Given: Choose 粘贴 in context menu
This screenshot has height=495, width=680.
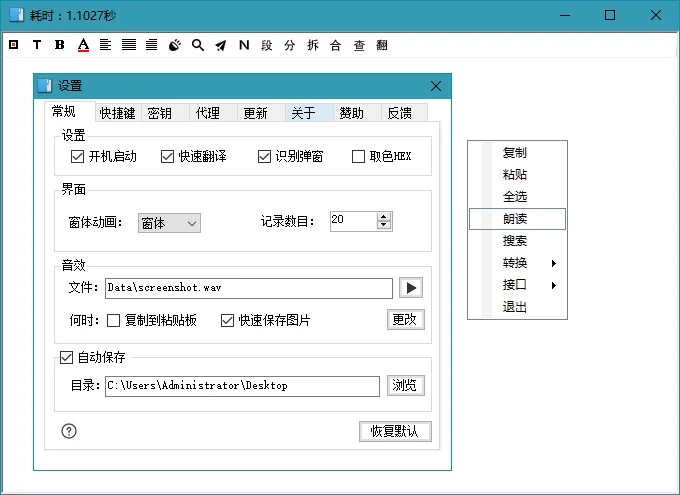Looking at the screenshot, I should 517,174.
